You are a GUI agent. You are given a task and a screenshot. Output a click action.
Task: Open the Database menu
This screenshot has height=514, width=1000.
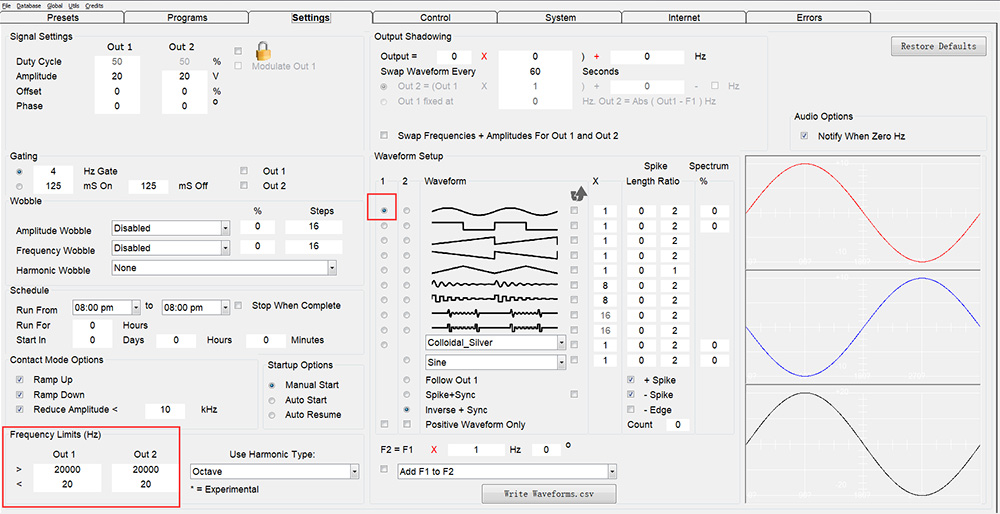click(29, 5)
